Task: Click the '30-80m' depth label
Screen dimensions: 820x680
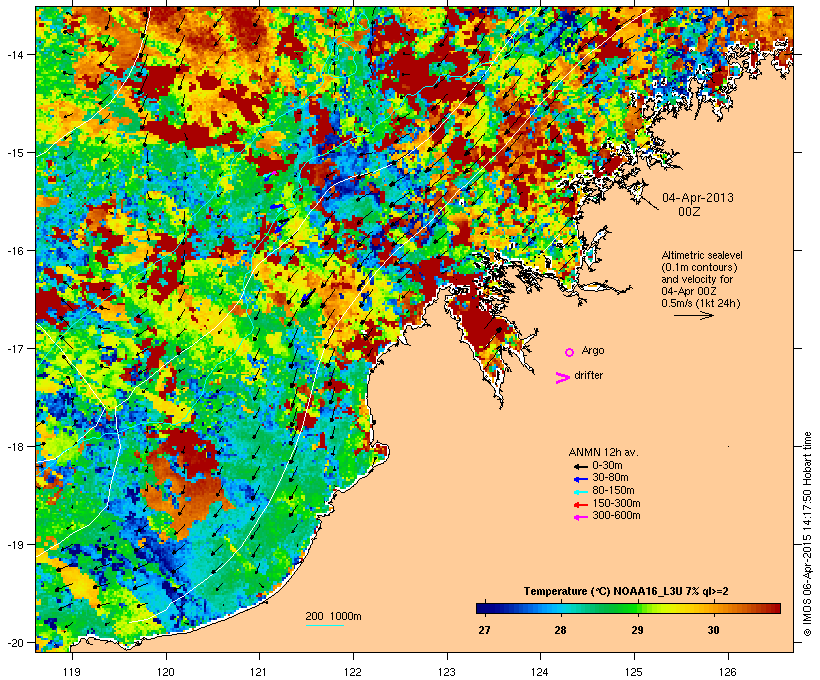Action: [610, 478]
